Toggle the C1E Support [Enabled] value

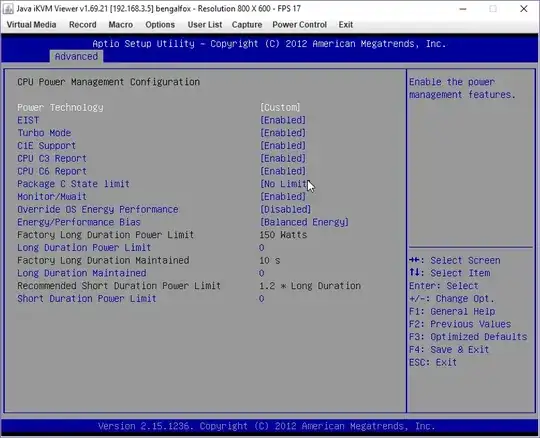[283, 146]
